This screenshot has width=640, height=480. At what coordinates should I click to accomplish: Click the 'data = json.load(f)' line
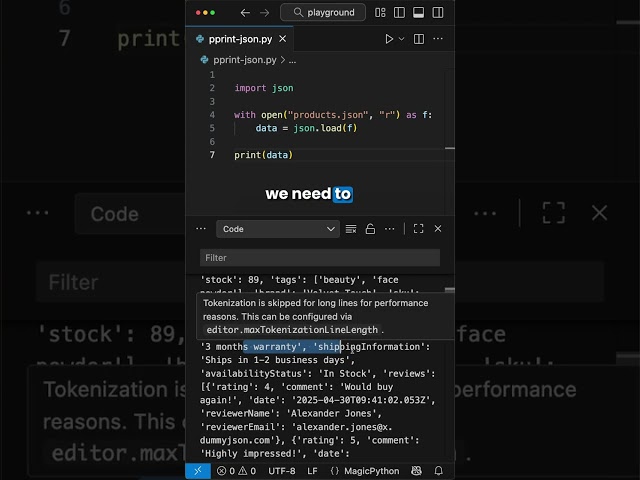(306, 128)
